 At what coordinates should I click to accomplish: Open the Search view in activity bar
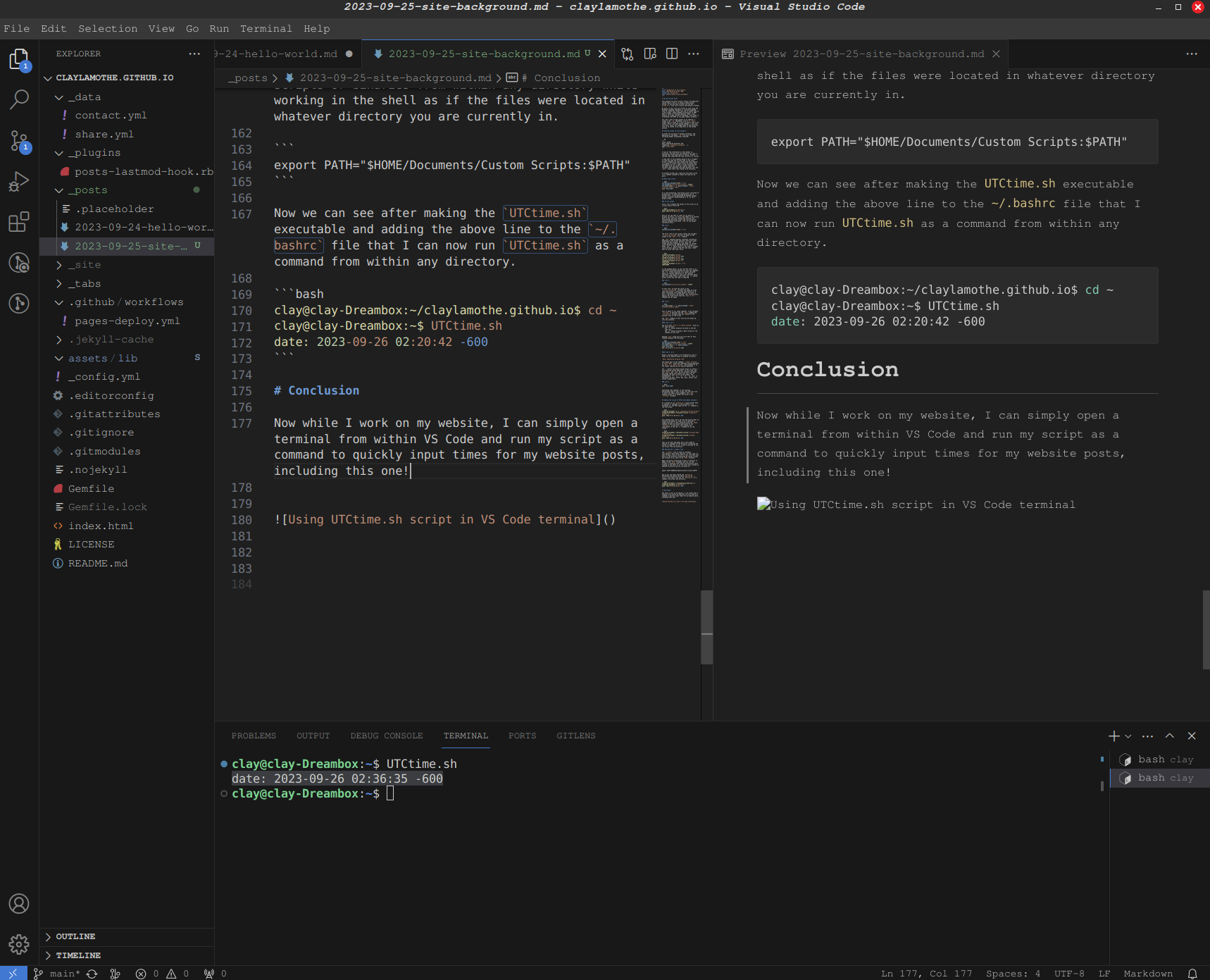tap(19, 99)
